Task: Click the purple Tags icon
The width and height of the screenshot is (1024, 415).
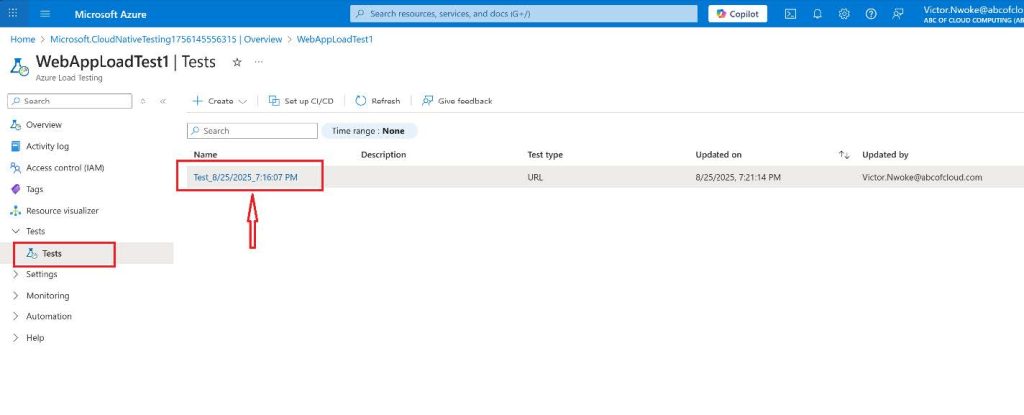Action: click(x=16, y=190)
